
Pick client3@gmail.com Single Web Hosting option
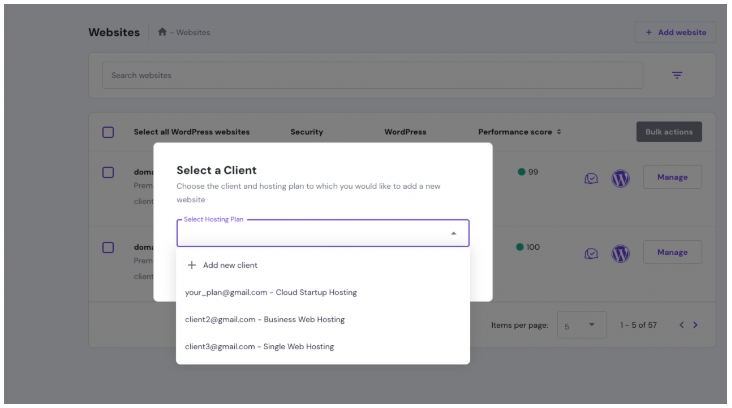click(x=260, y=346)
